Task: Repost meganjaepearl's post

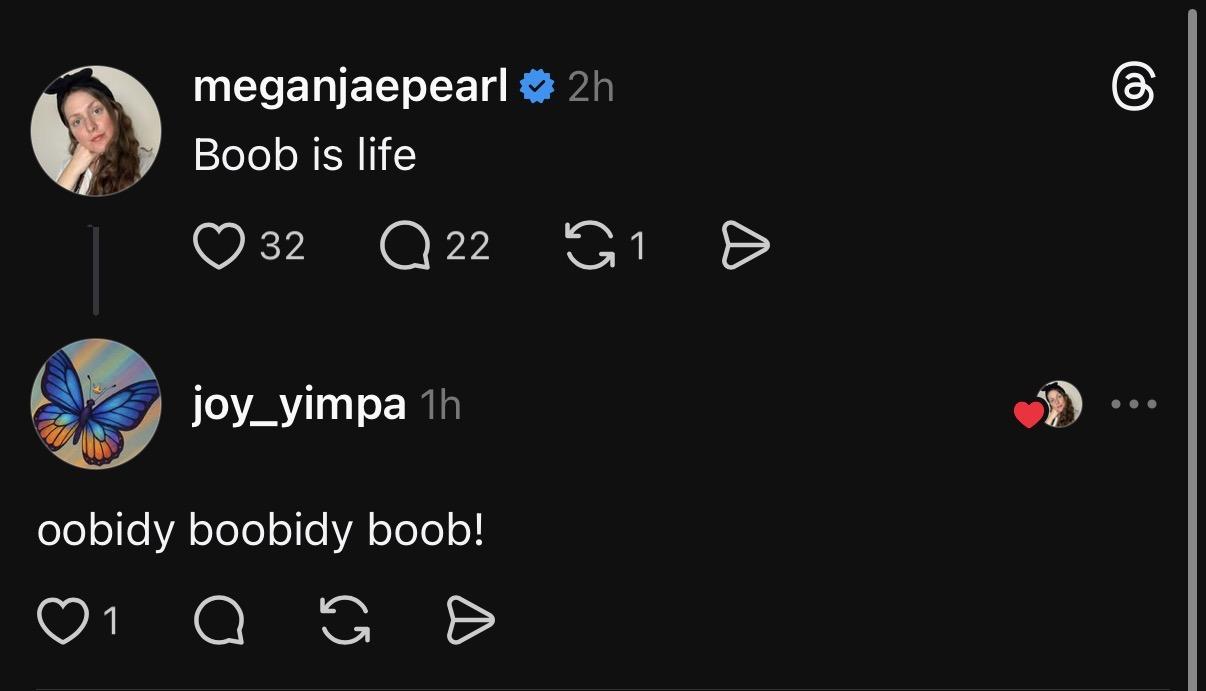Action: point(591,246)
